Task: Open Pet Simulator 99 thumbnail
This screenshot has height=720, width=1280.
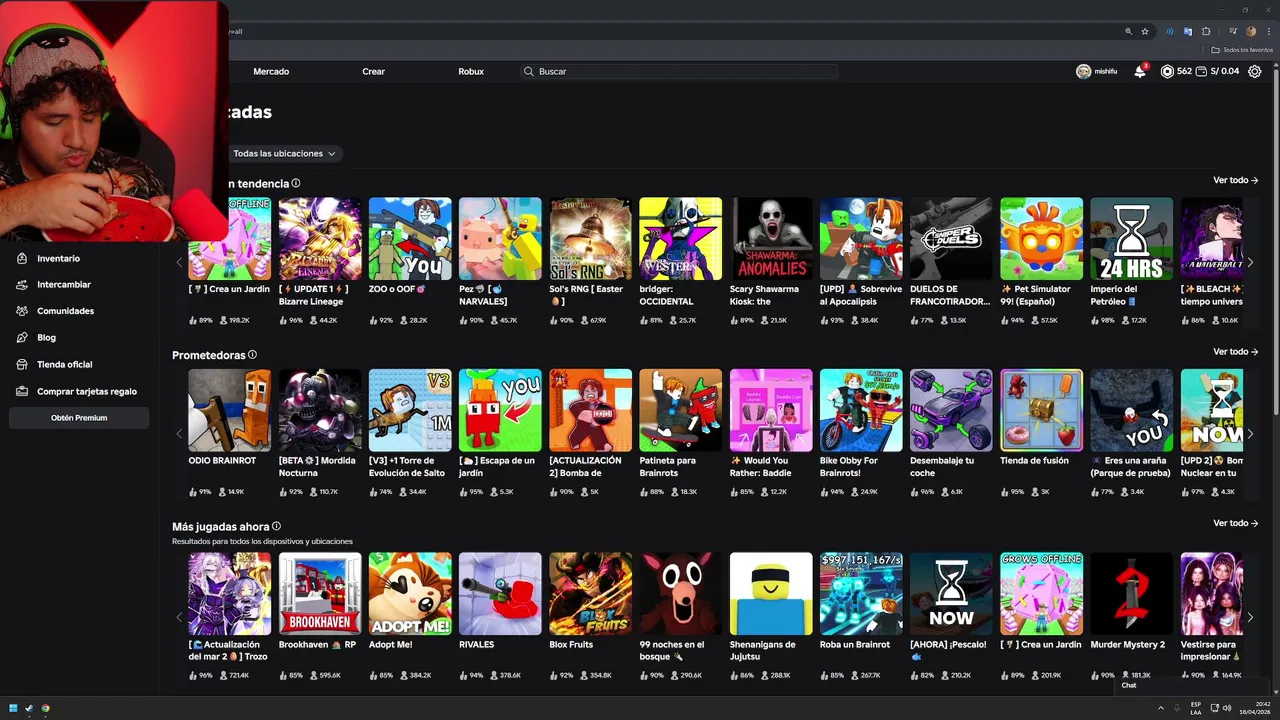Action: pyautogui.click(x=1041, y=238)
